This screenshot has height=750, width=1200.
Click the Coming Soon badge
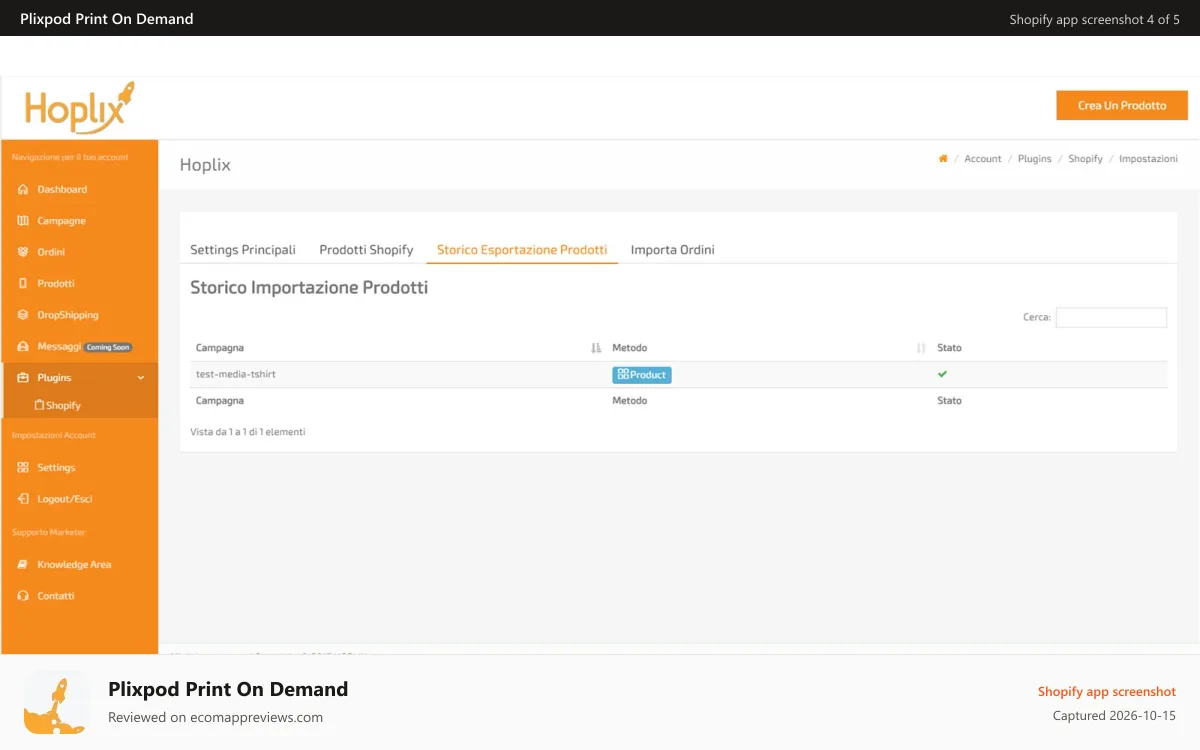tap(108, 347)
